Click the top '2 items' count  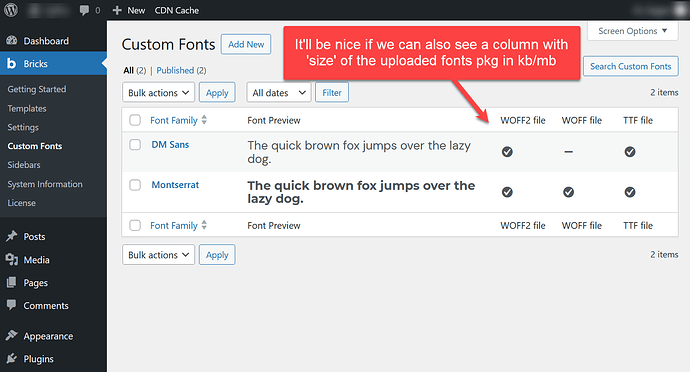(664, 92)
